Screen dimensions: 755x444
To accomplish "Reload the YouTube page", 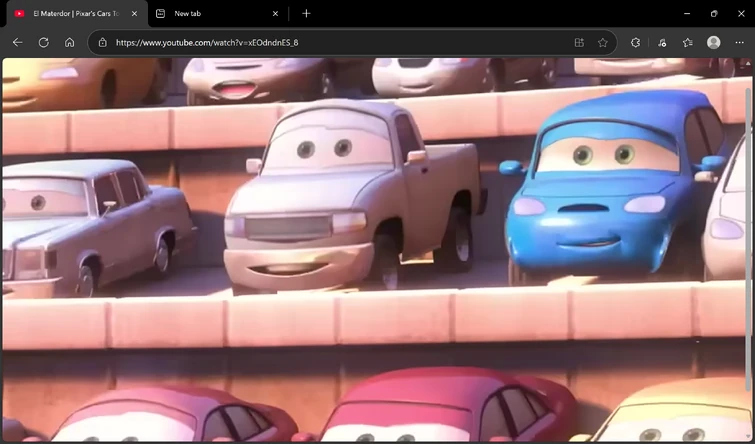I will click(43, 42).
